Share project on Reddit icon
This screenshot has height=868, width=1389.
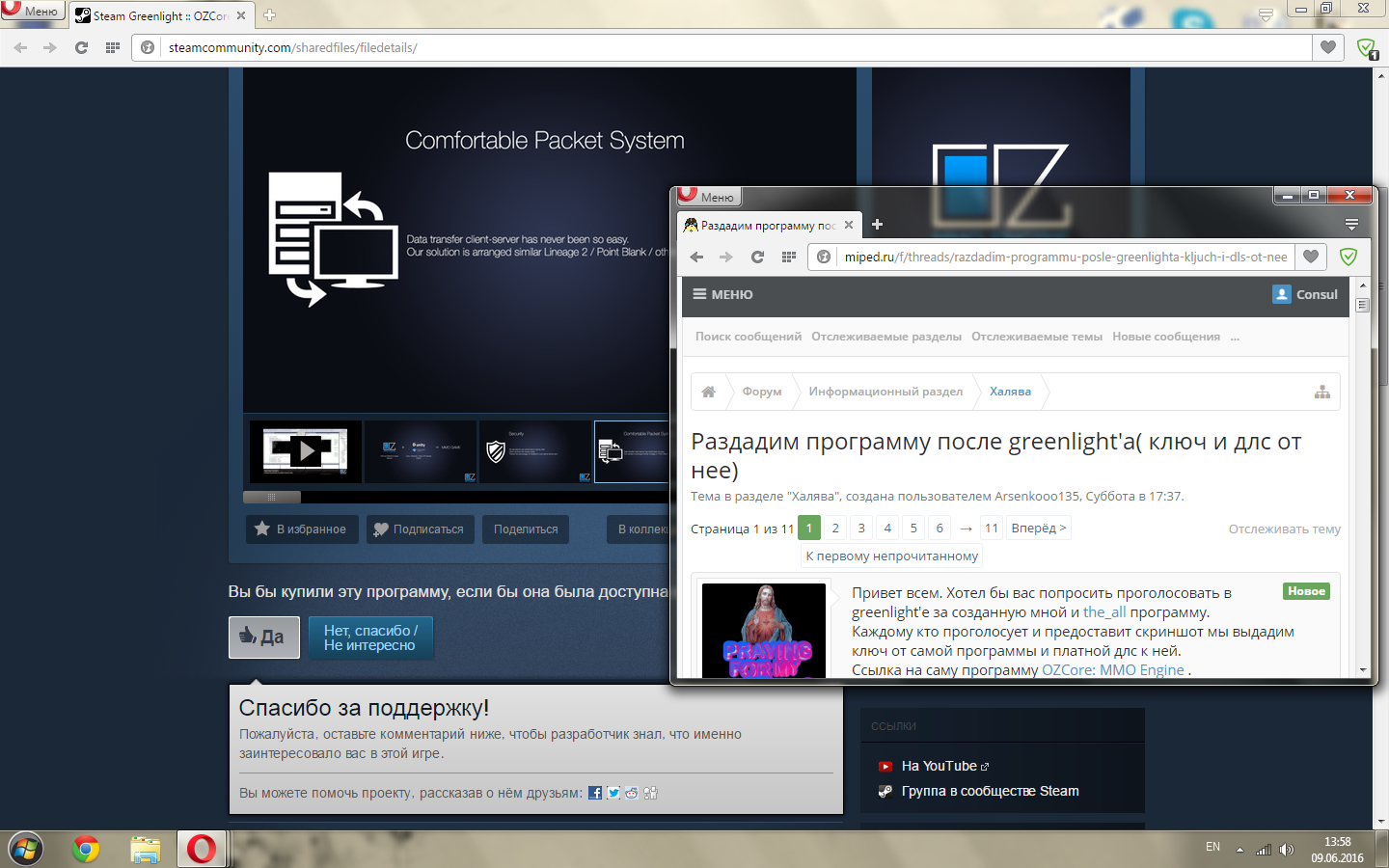632,793
